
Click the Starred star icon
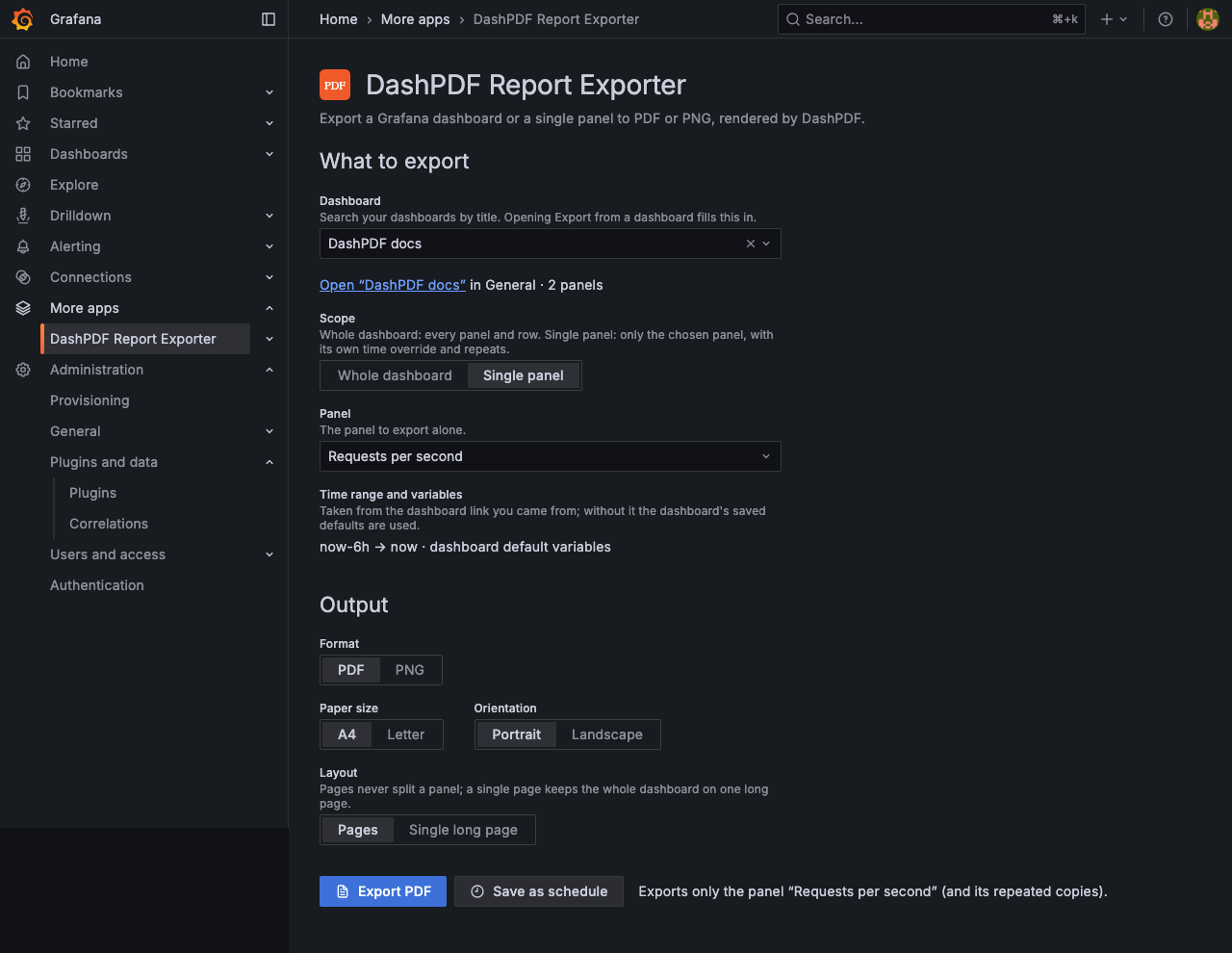point(23,123)
